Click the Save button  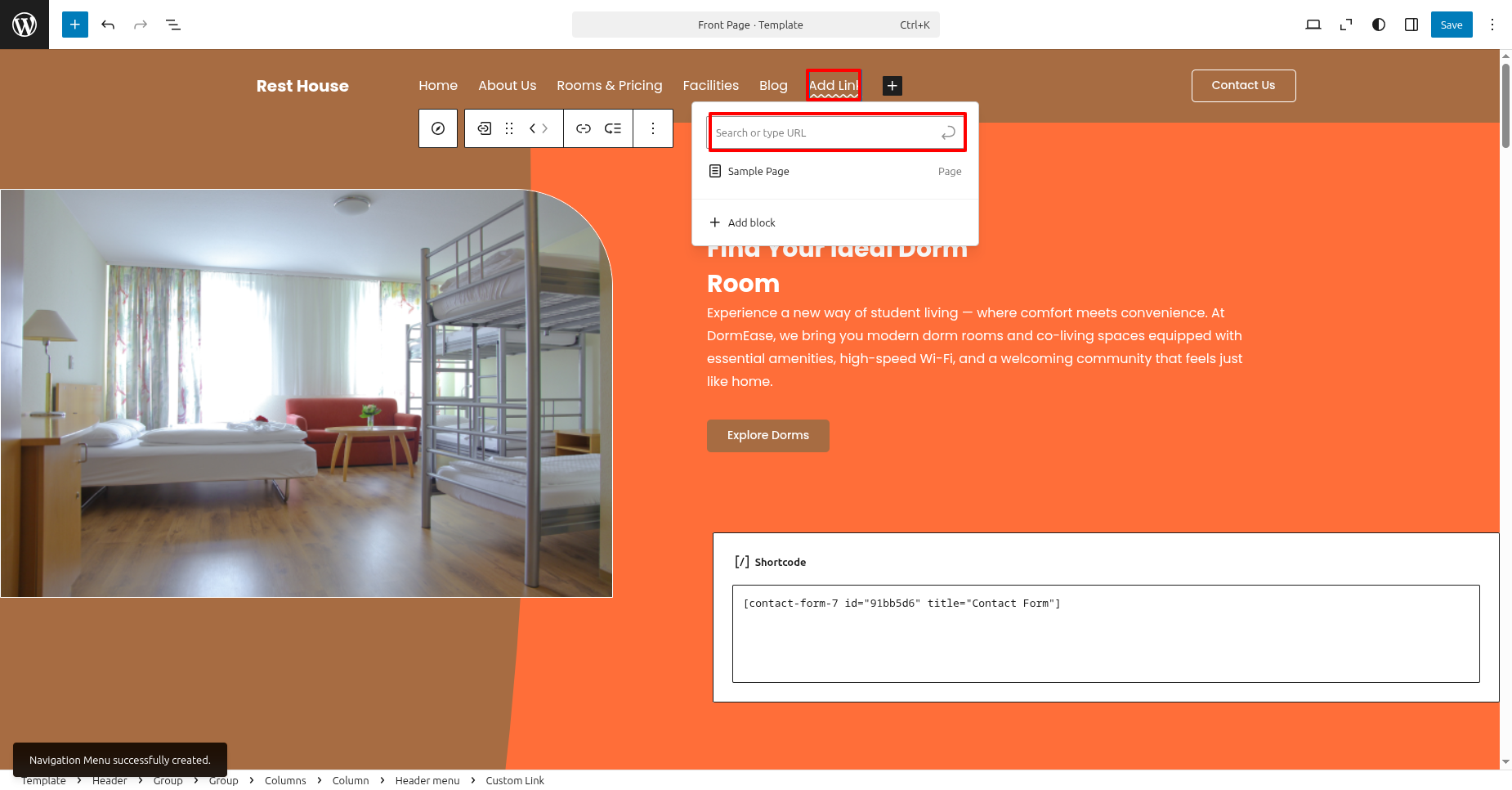[x=1452, y=25]
